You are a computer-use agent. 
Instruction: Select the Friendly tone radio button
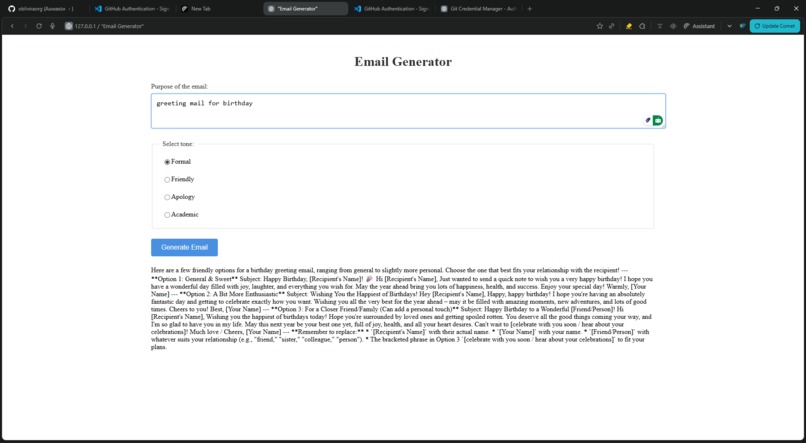coord(167,180)
